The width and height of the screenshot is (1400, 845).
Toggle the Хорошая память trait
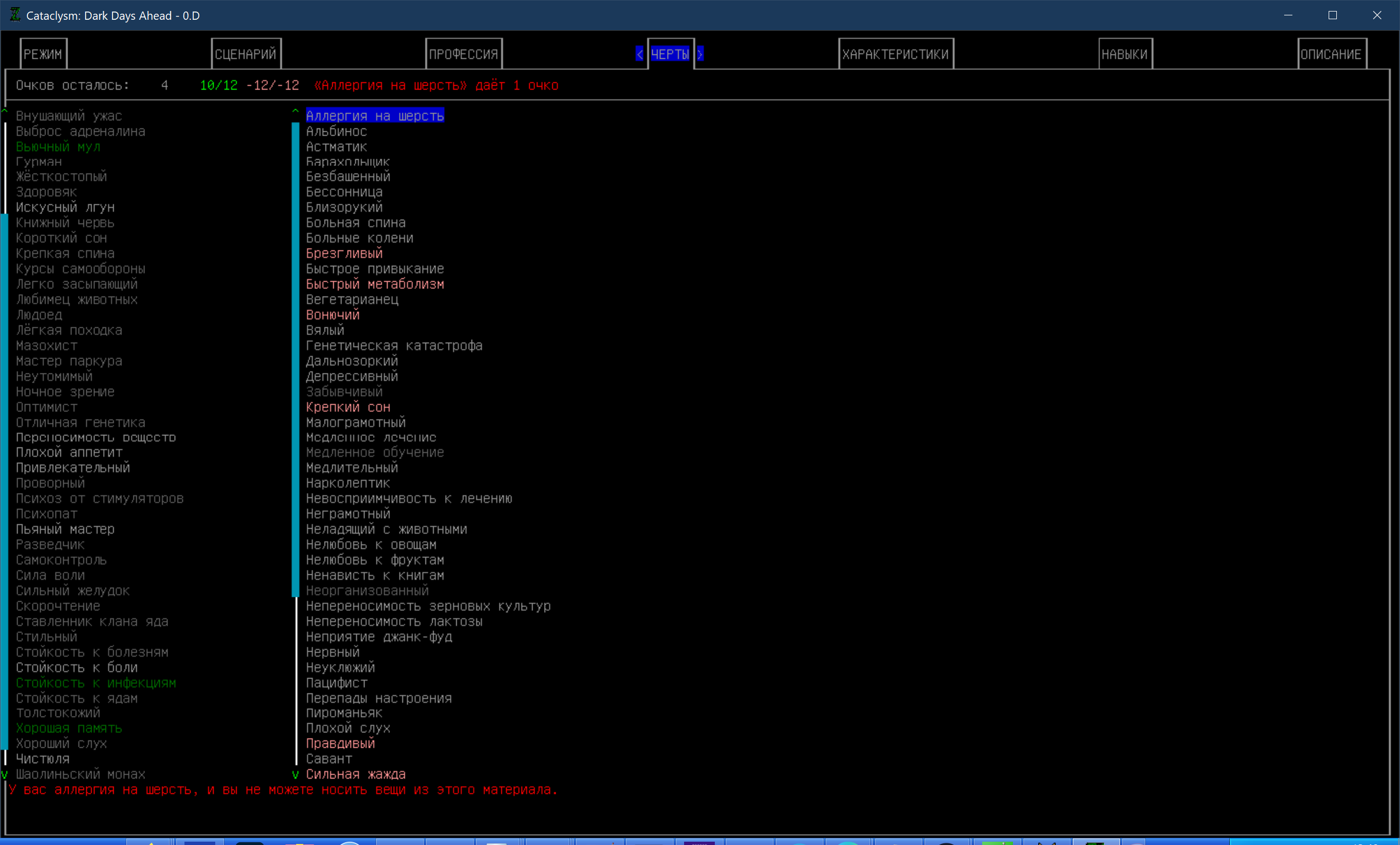pyautogui.click(x=69, y=728)
